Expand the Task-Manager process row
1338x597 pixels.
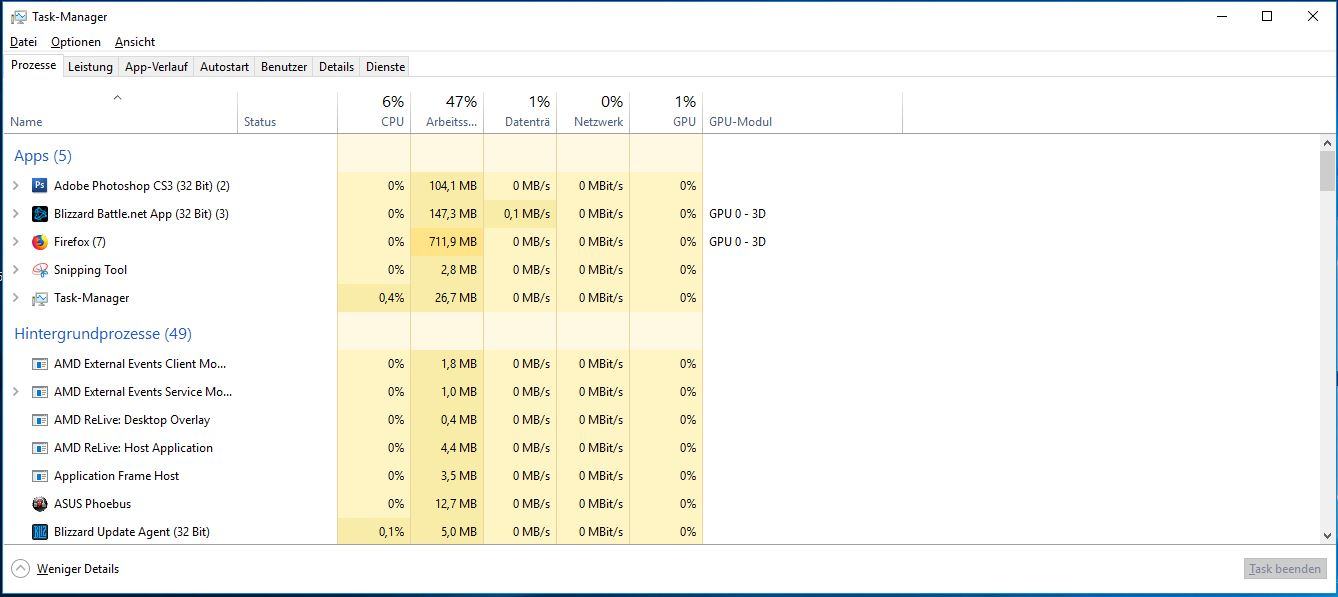tap(15, 298)
